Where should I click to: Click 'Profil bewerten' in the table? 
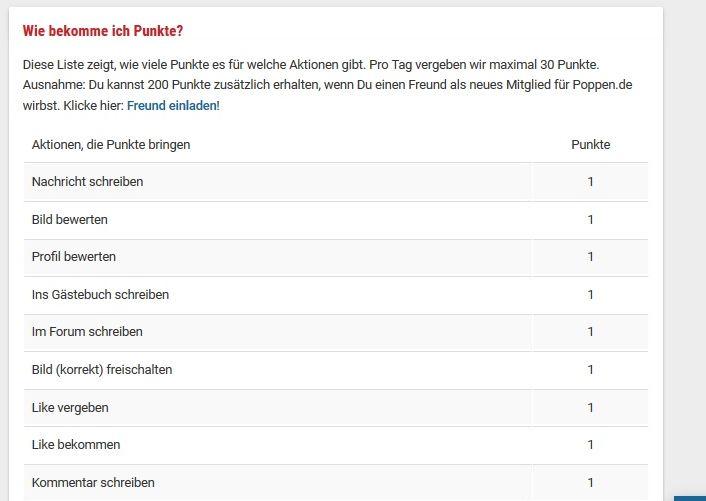point(74,257)
